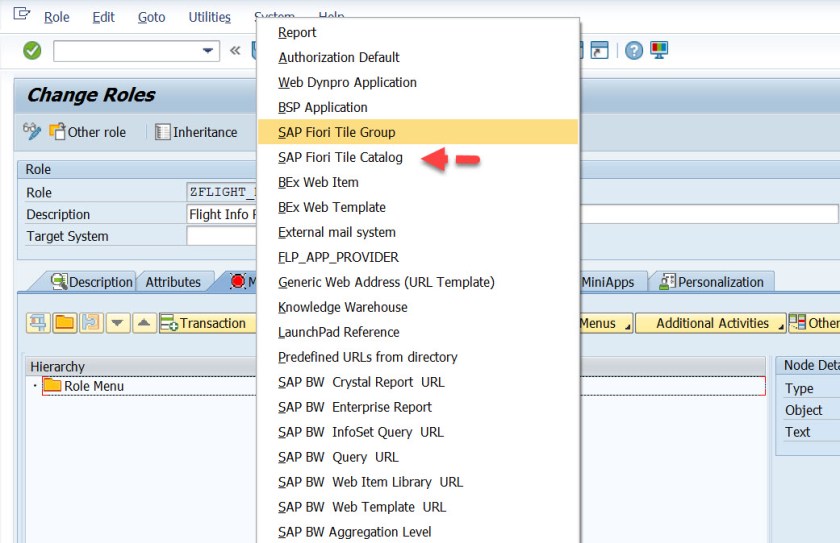Select the tab with the red status light
Image resolution: width=840 pixels, height=543 pixels.
point(238,281)
